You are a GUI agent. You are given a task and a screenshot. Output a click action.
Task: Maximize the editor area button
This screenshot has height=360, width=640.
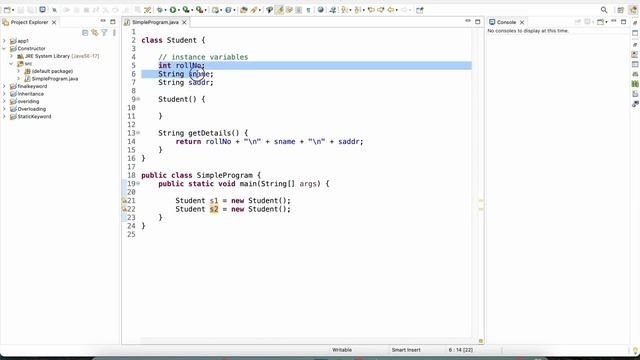tap(478, 22)
